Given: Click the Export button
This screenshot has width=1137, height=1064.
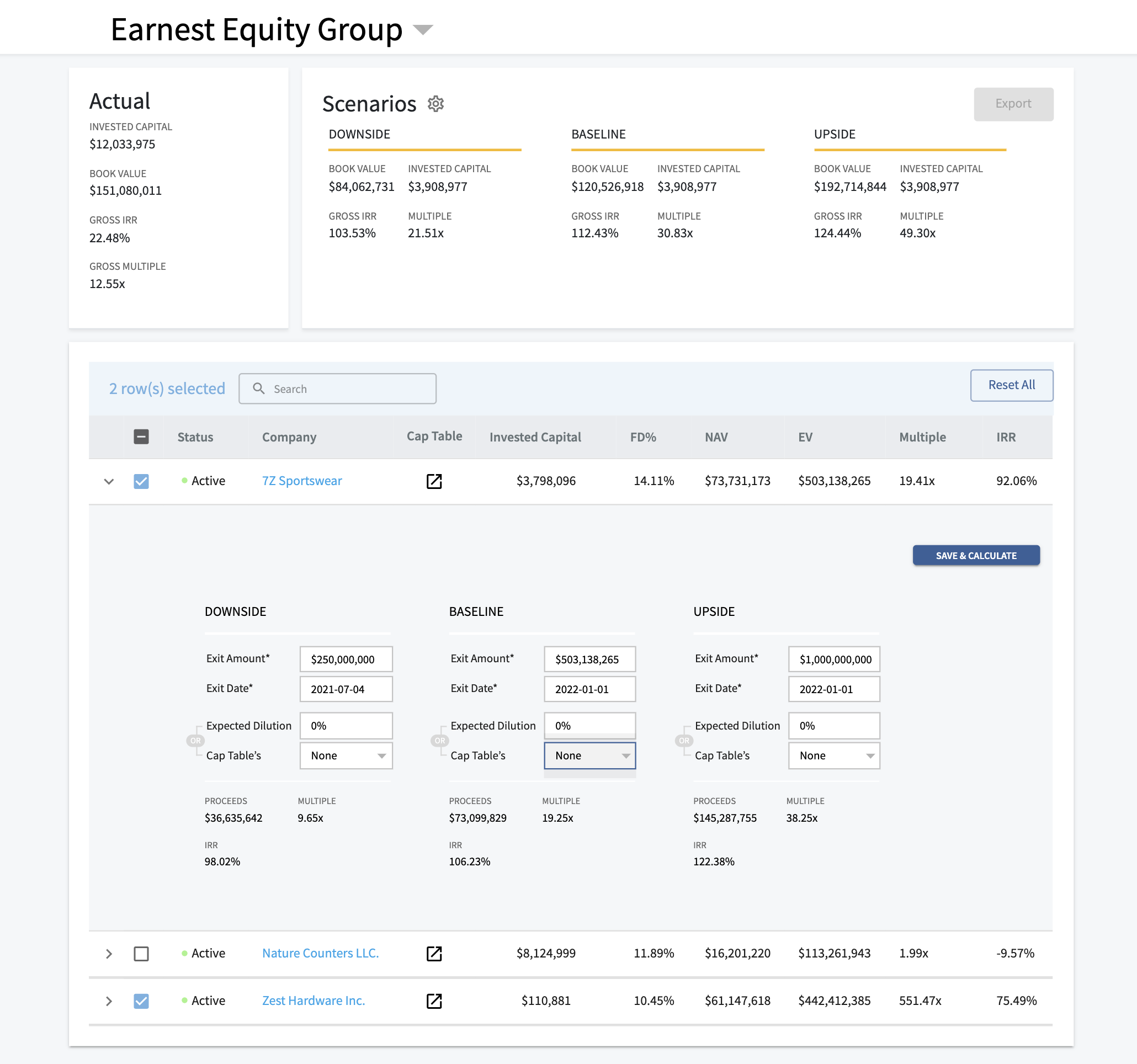Looking at the screenshot, I should tap(1013, 104).
